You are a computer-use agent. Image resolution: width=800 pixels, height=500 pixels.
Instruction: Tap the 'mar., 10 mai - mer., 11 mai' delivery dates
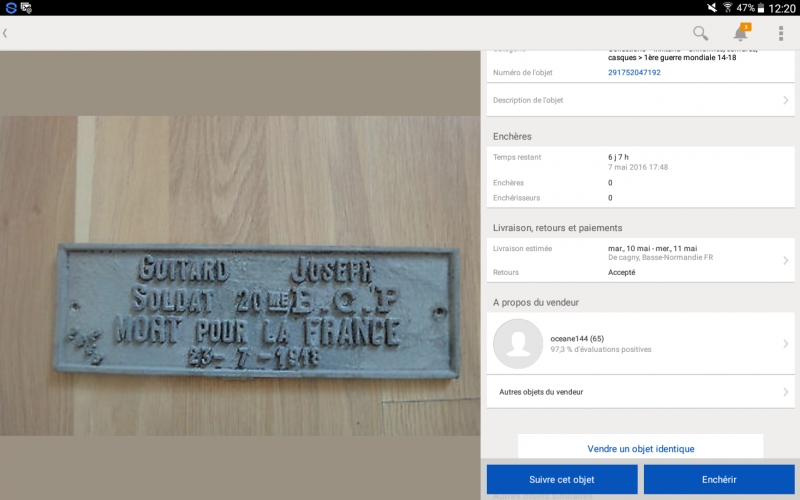(653, 248)
